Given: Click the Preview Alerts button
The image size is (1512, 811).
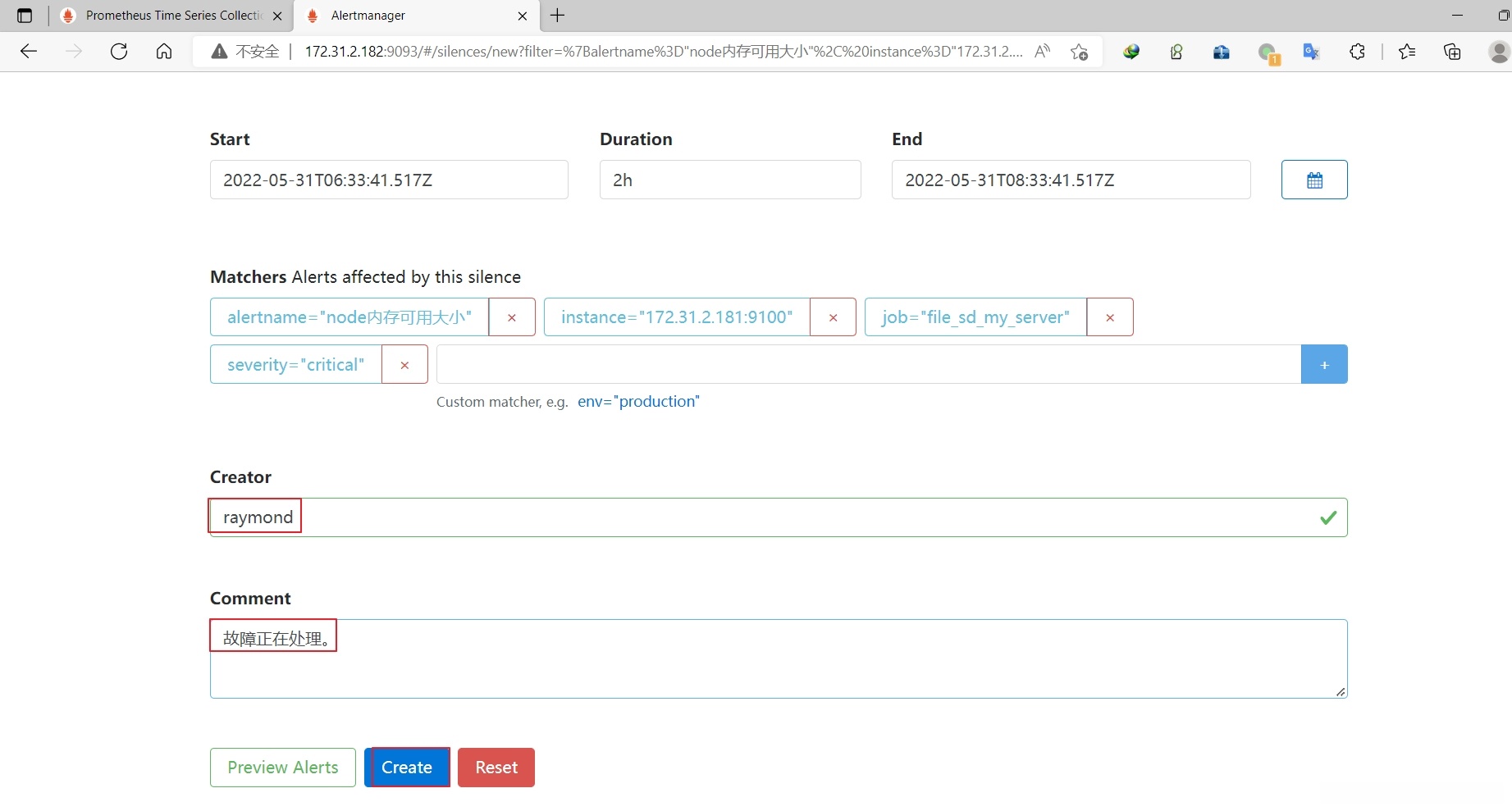Looking at the screenshot, I should [283, 768].
